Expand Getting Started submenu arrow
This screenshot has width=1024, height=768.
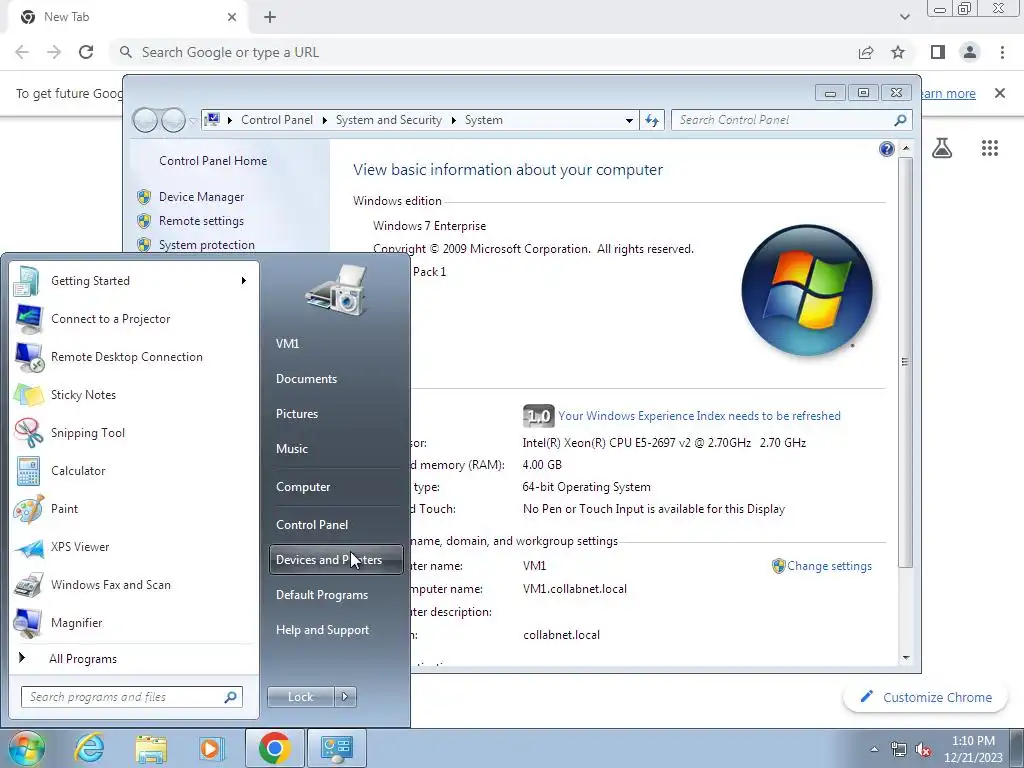point(244,281)
